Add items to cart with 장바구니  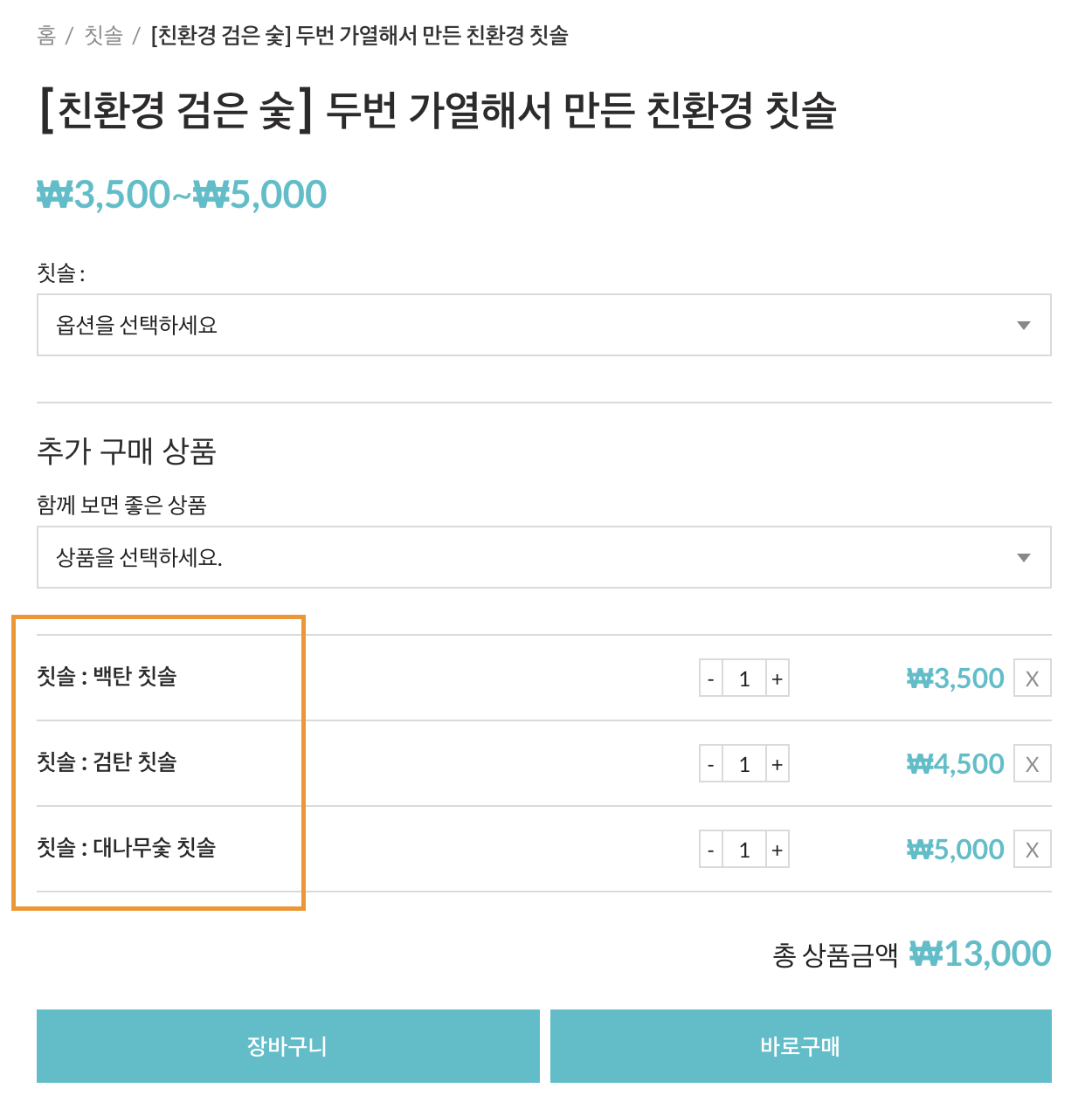point(287,1046)
